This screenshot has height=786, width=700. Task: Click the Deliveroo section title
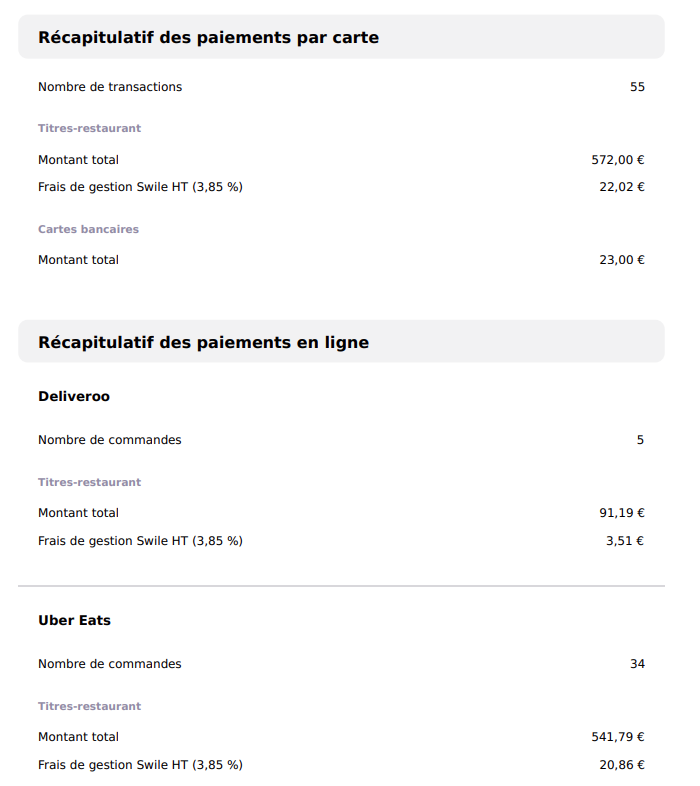coord(74,397)
